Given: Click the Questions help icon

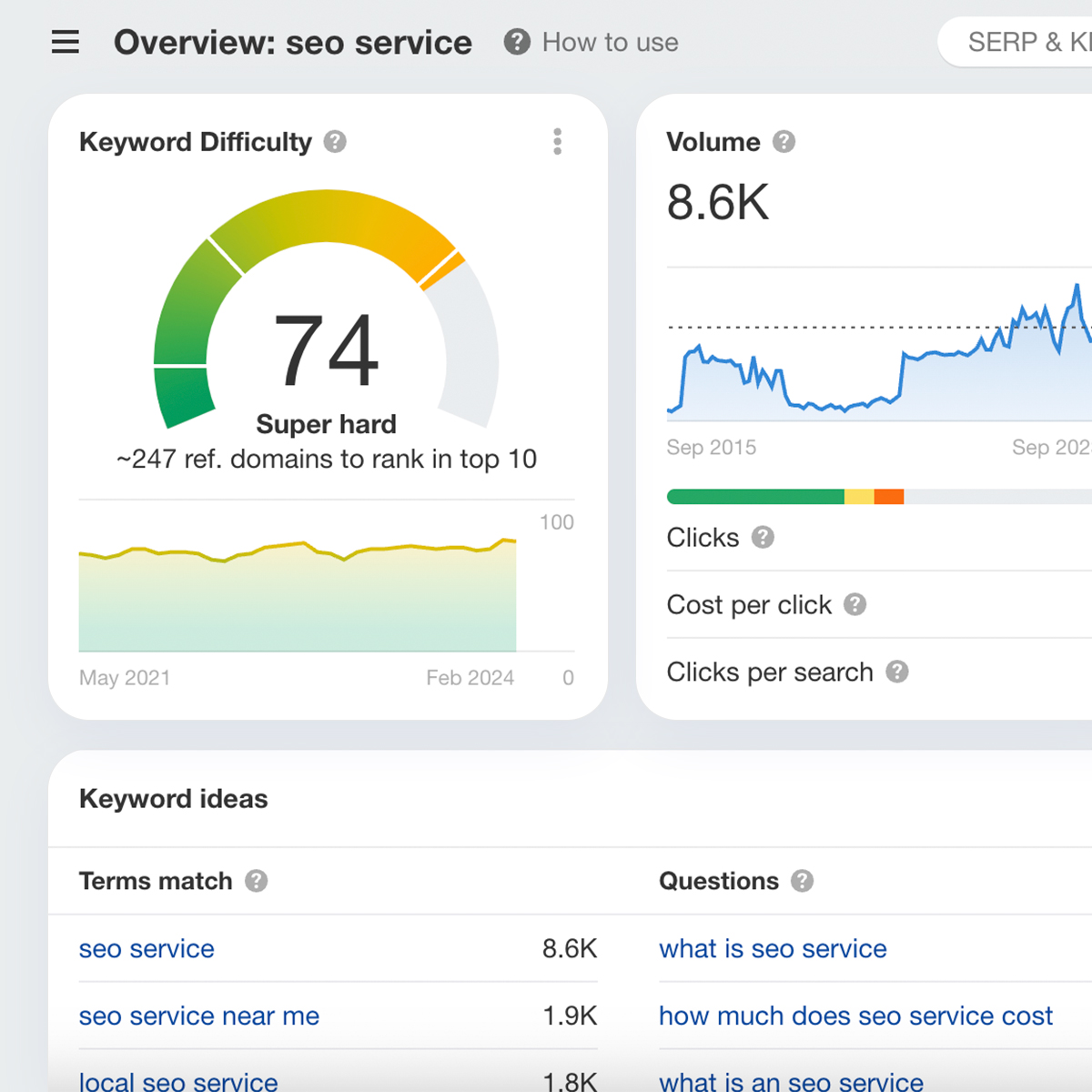Looking at the screenshot, I should click(802, 881).
